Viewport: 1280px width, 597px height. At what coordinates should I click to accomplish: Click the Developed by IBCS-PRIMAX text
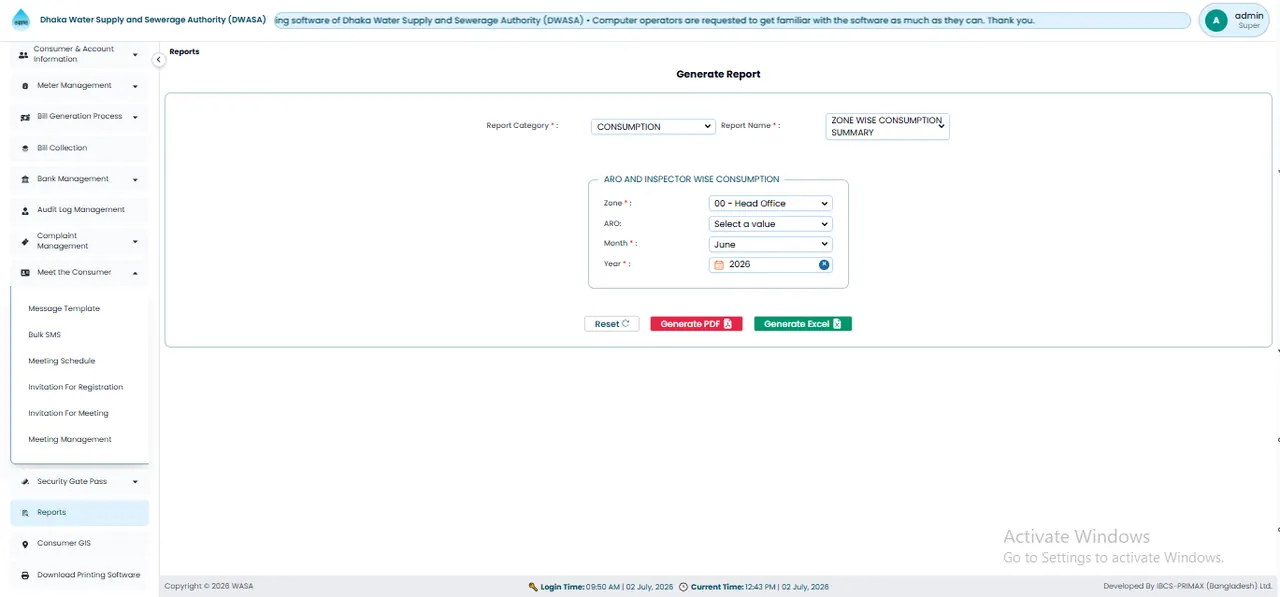tap(1187, 587)
